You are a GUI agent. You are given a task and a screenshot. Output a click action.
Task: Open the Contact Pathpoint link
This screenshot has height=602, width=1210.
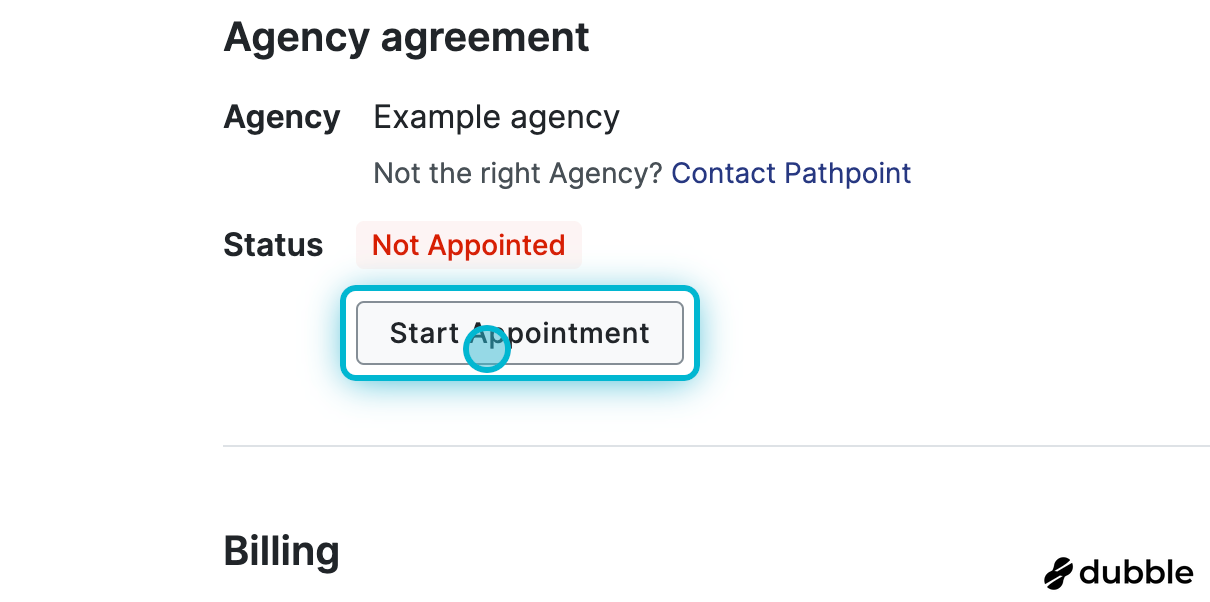pyautogui.click(x=791, y=173)
